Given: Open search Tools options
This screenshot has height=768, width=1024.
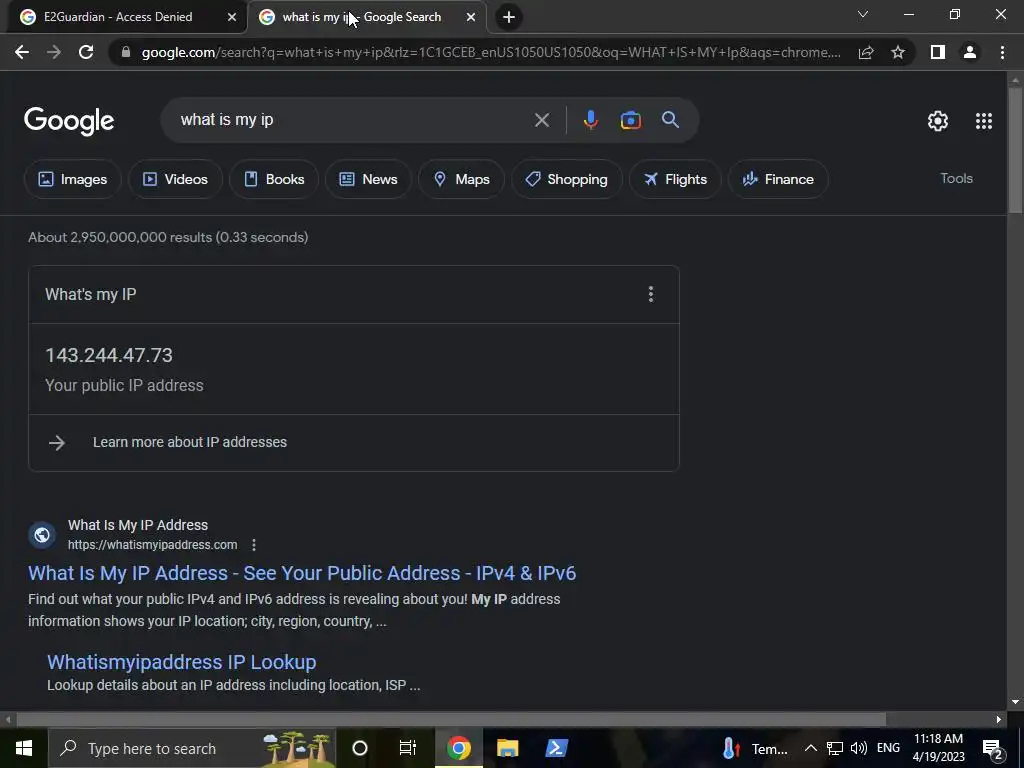Looking at the screenshot, I should [956, 178].
